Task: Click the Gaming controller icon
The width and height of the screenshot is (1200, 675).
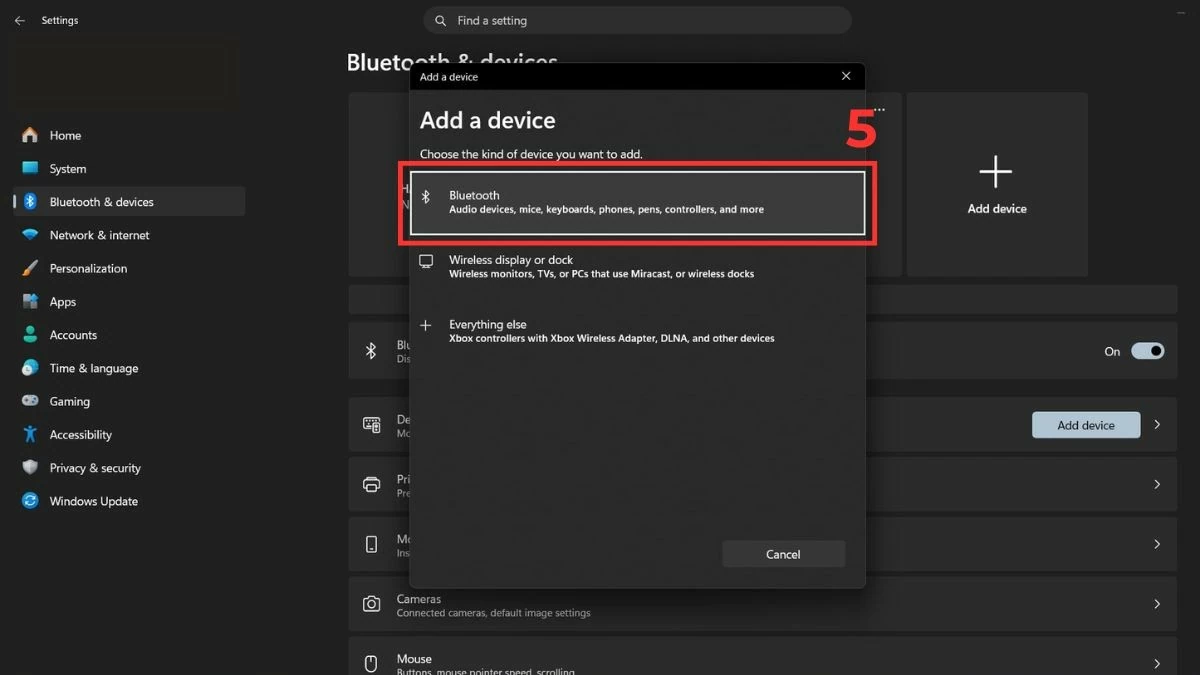Action: (30, 401)
